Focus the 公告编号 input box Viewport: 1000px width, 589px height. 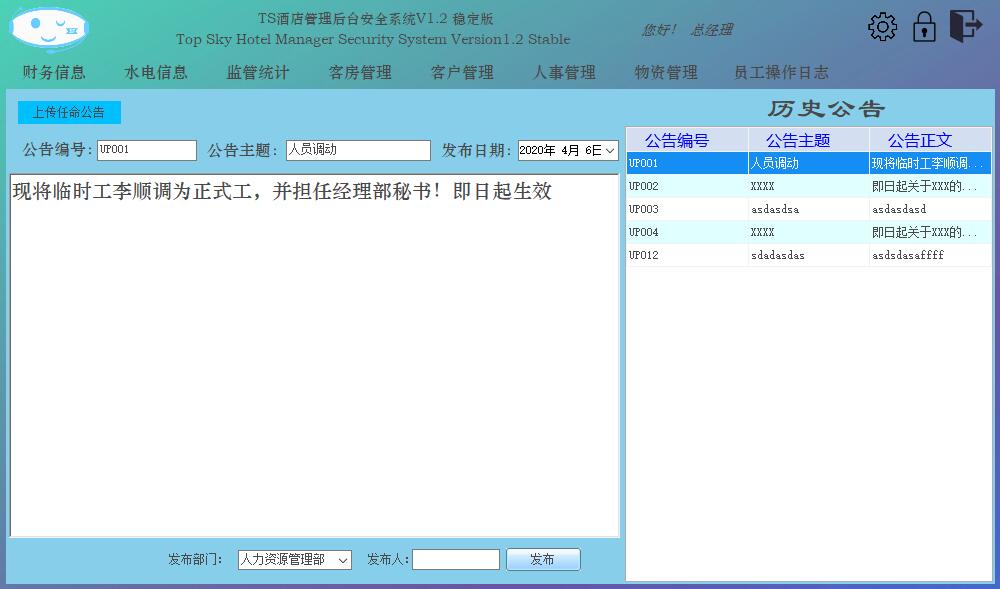point(147,150)
